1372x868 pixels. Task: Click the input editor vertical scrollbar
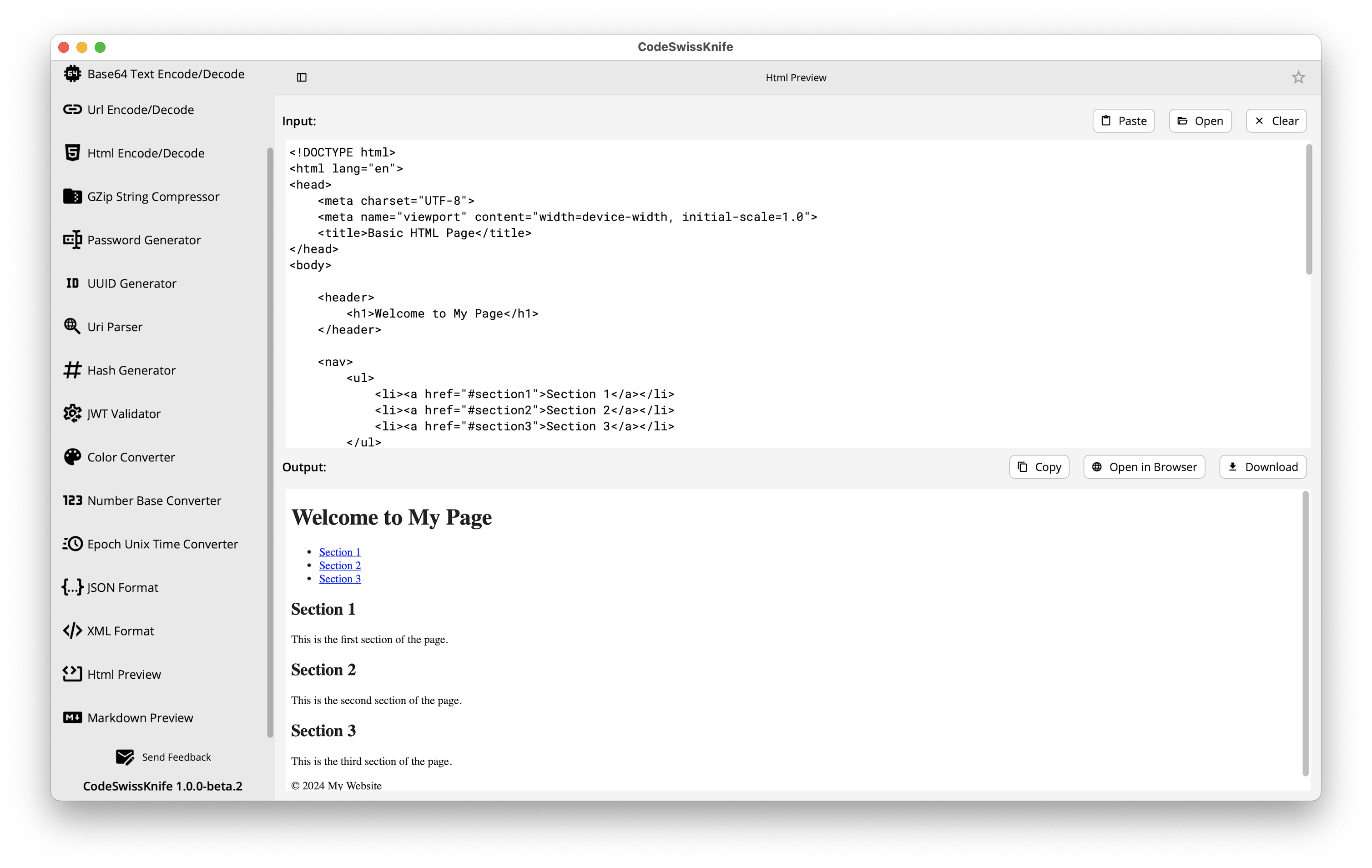[x=1309, y=210]
